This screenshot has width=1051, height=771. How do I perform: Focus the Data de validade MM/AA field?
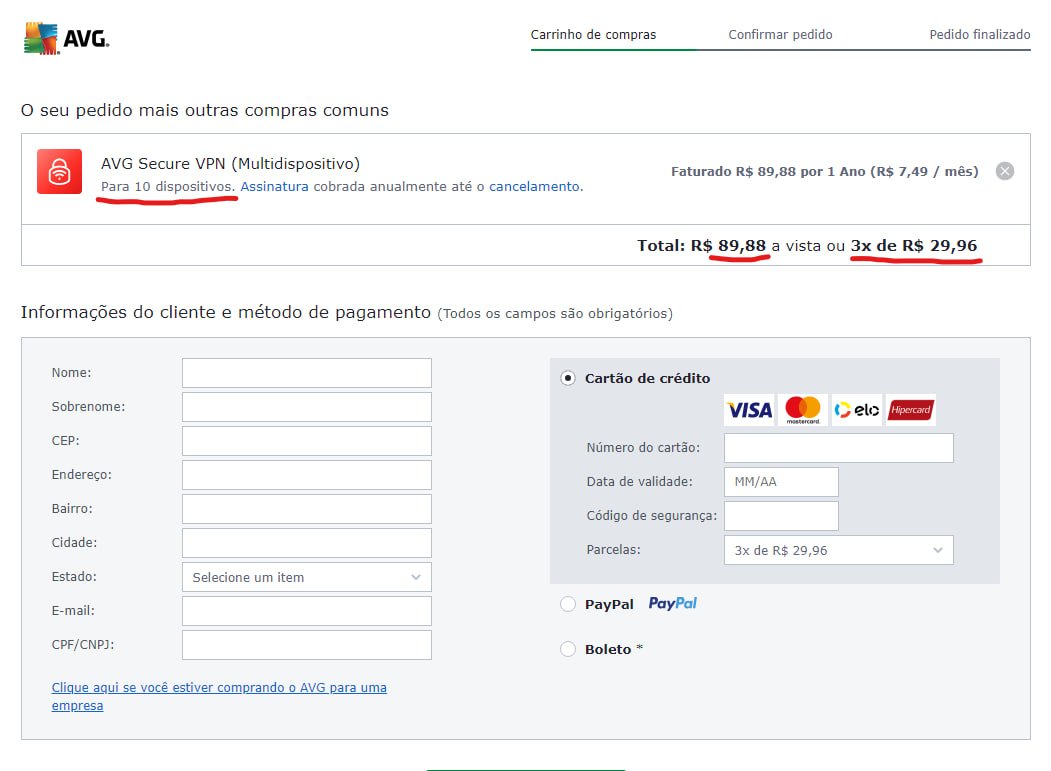(x=781, y=482)
